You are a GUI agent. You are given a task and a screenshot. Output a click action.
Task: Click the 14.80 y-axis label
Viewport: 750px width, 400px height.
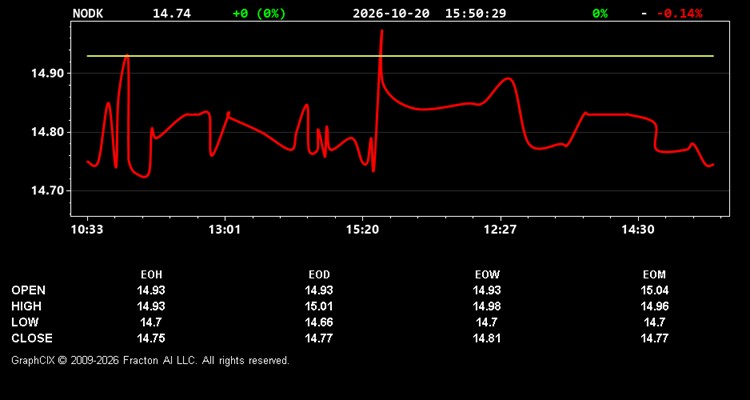pos(47,132)
